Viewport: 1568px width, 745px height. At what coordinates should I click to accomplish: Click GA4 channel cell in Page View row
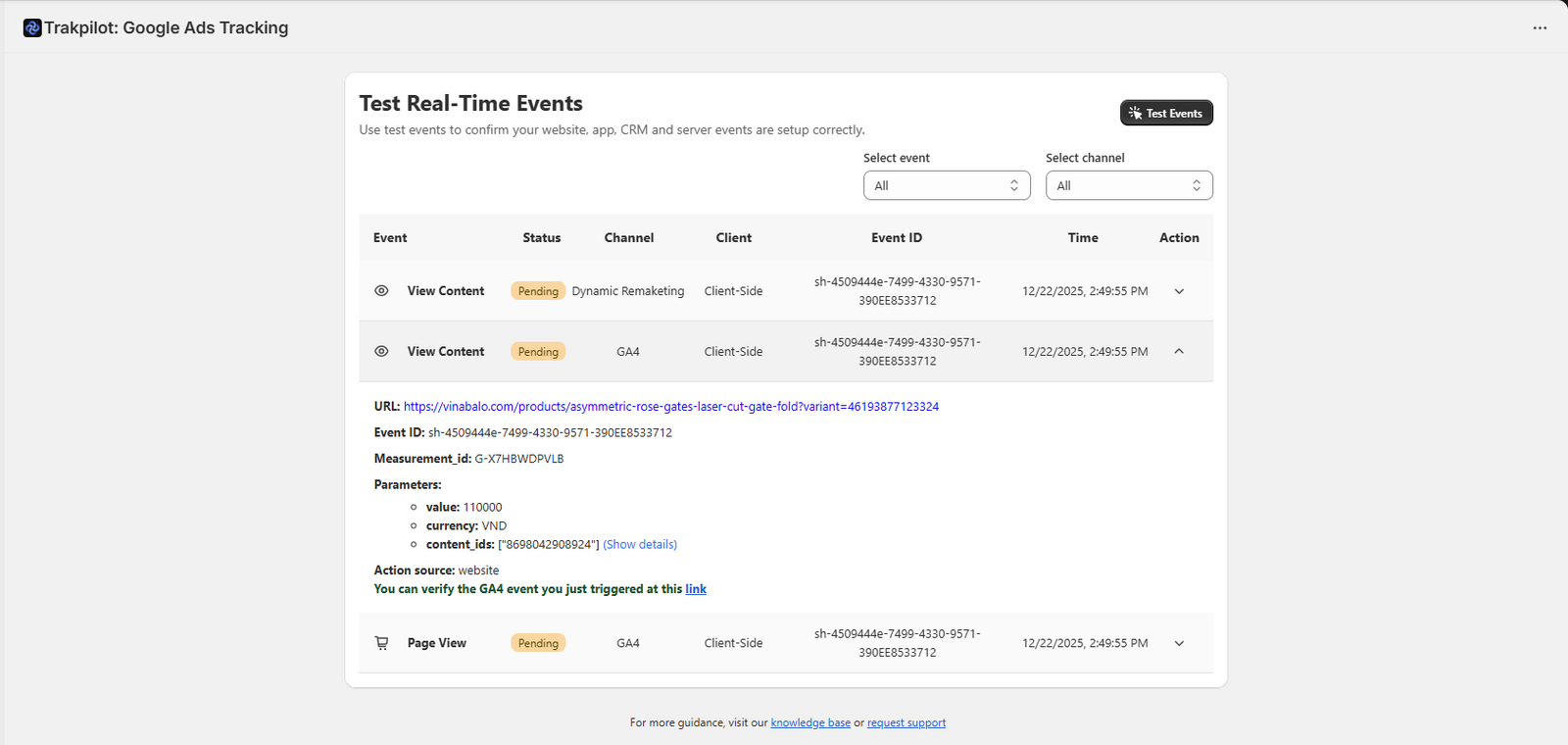(x=628, y=643)
